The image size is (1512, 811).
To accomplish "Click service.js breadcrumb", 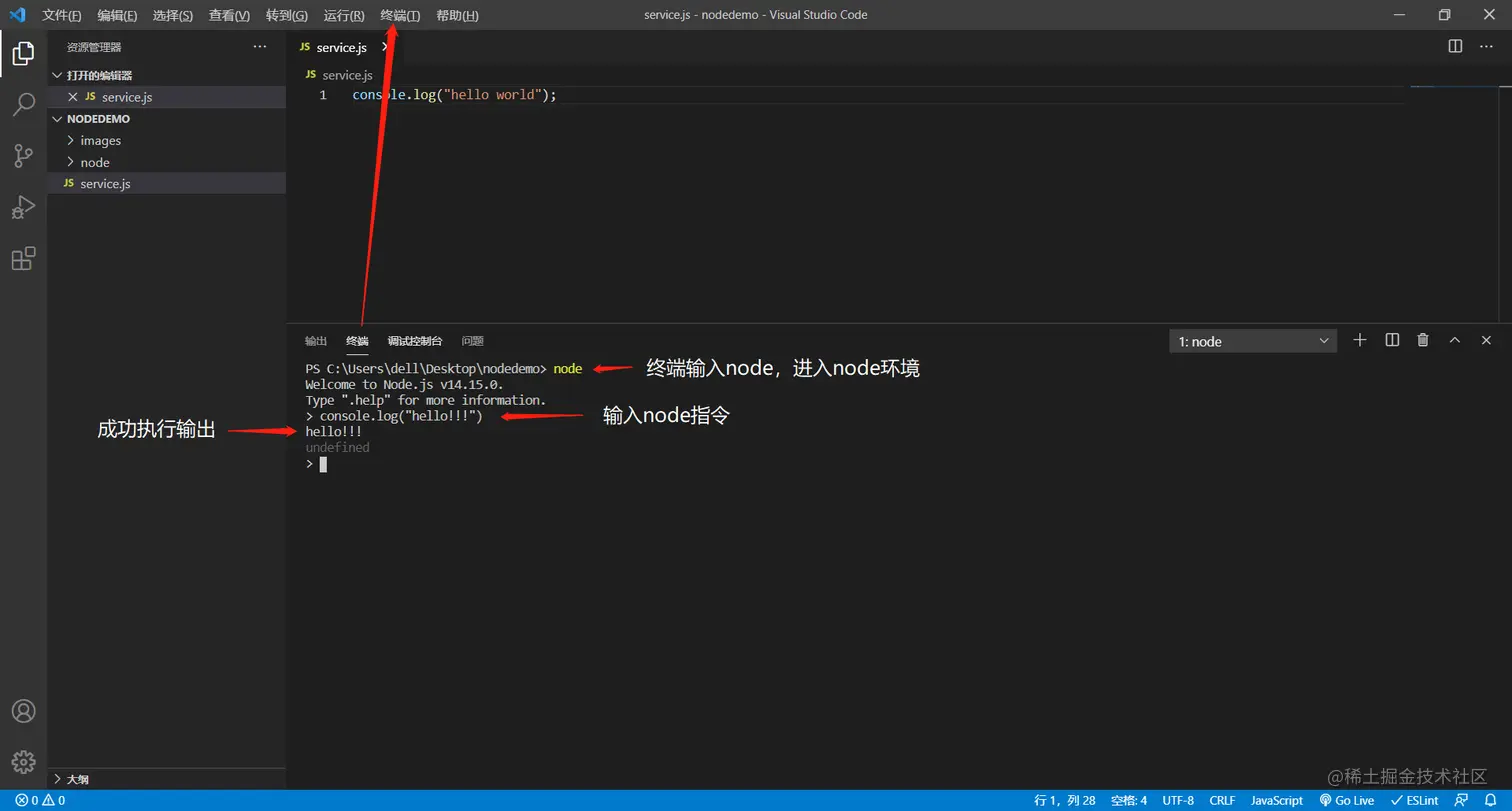I will [x=347, y=75].
